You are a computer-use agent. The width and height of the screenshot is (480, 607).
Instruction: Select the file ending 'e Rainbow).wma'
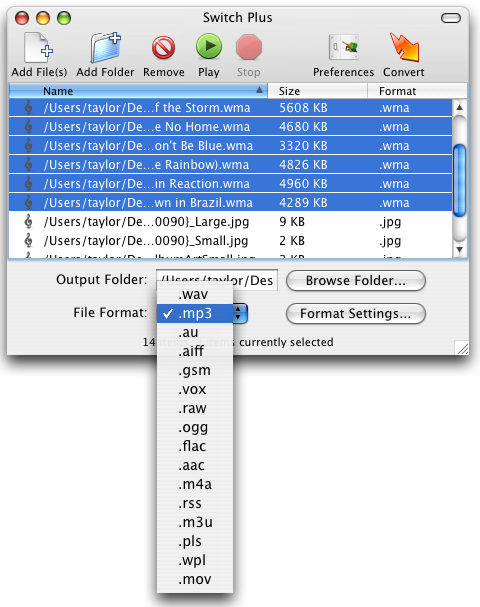click(230, 165)
